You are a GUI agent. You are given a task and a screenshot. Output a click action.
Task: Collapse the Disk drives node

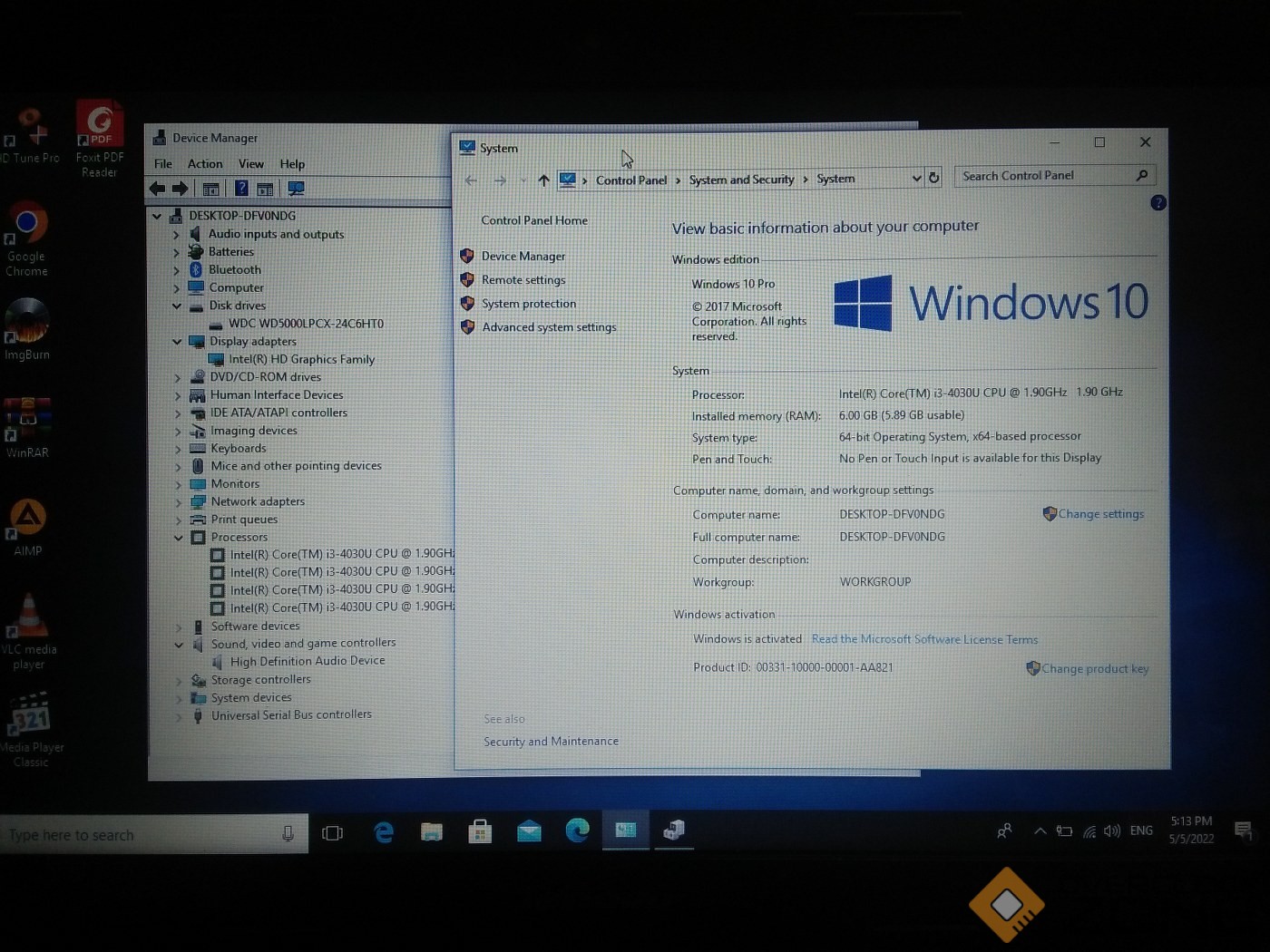(x=177, y=306)
